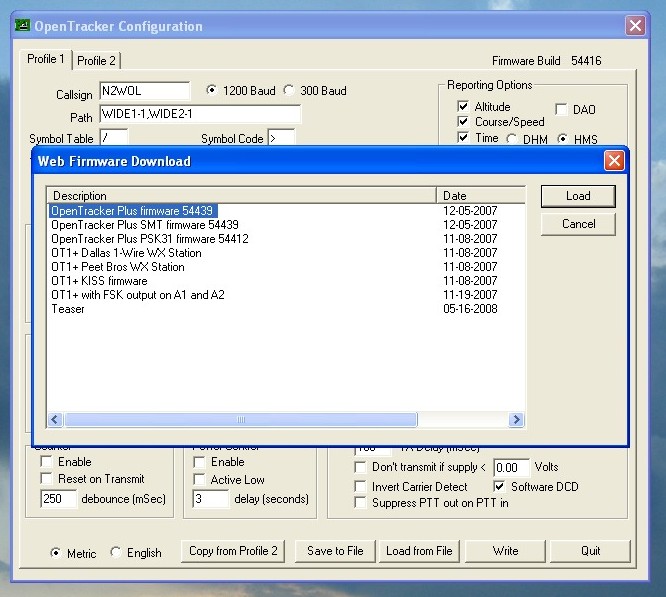This screenshot has width=666, height=597.
Task: Select OT1+ KISS firmware row
Action: click(x=99, y=281)
